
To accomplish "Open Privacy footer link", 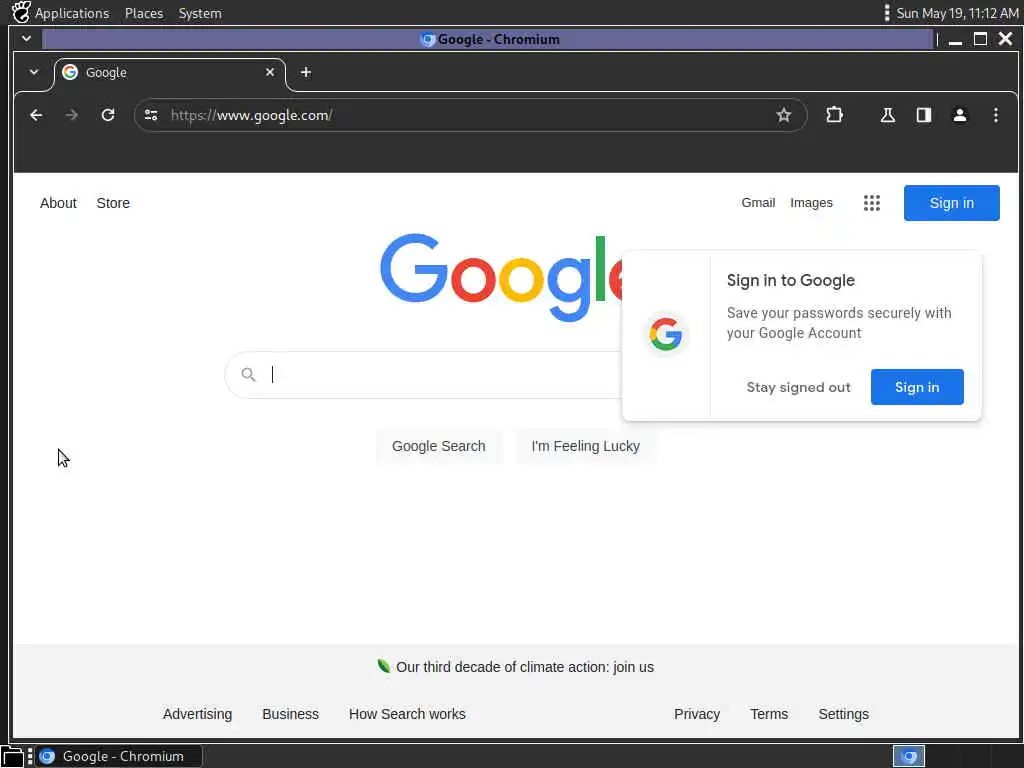I will 697,714.
